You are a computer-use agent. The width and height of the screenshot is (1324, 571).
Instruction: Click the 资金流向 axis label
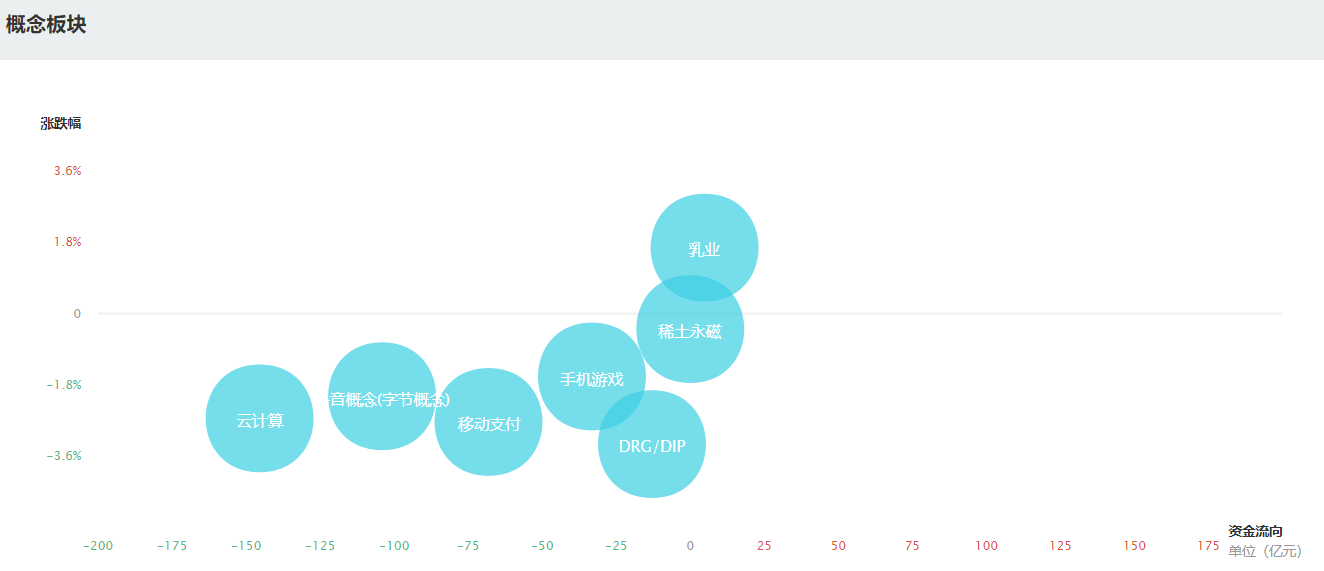(1255, 532)
